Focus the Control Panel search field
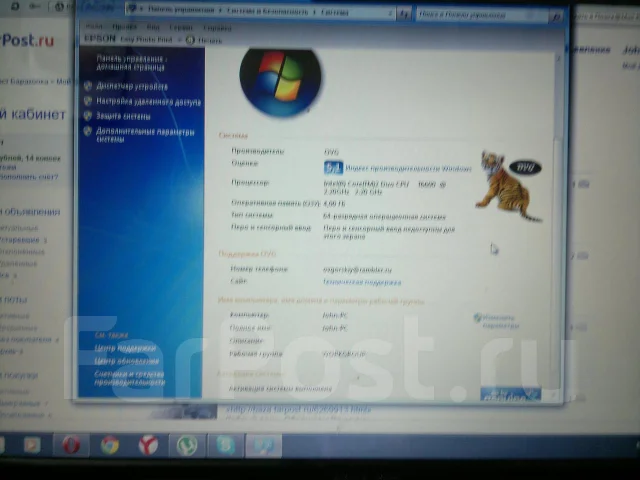Image resolution: width=640 pixels, height=480 pixels. [482, 16]
